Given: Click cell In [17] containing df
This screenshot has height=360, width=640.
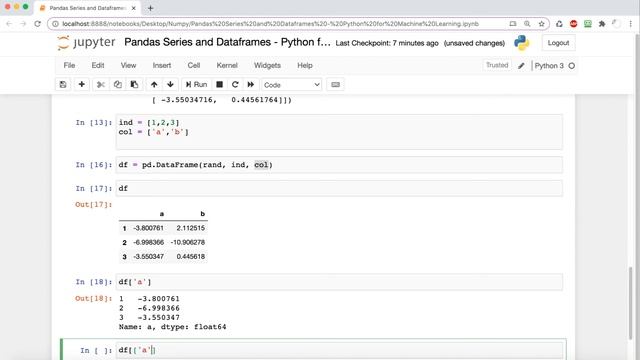Looking at the screenshot, I should 339,188.
